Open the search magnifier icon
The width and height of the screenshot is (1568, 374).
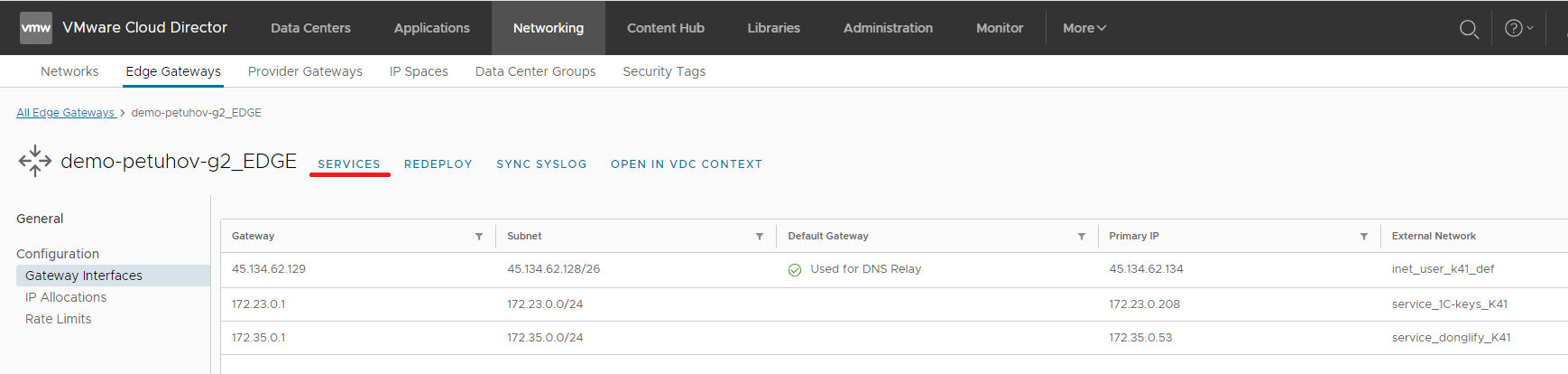point(1469,29)
